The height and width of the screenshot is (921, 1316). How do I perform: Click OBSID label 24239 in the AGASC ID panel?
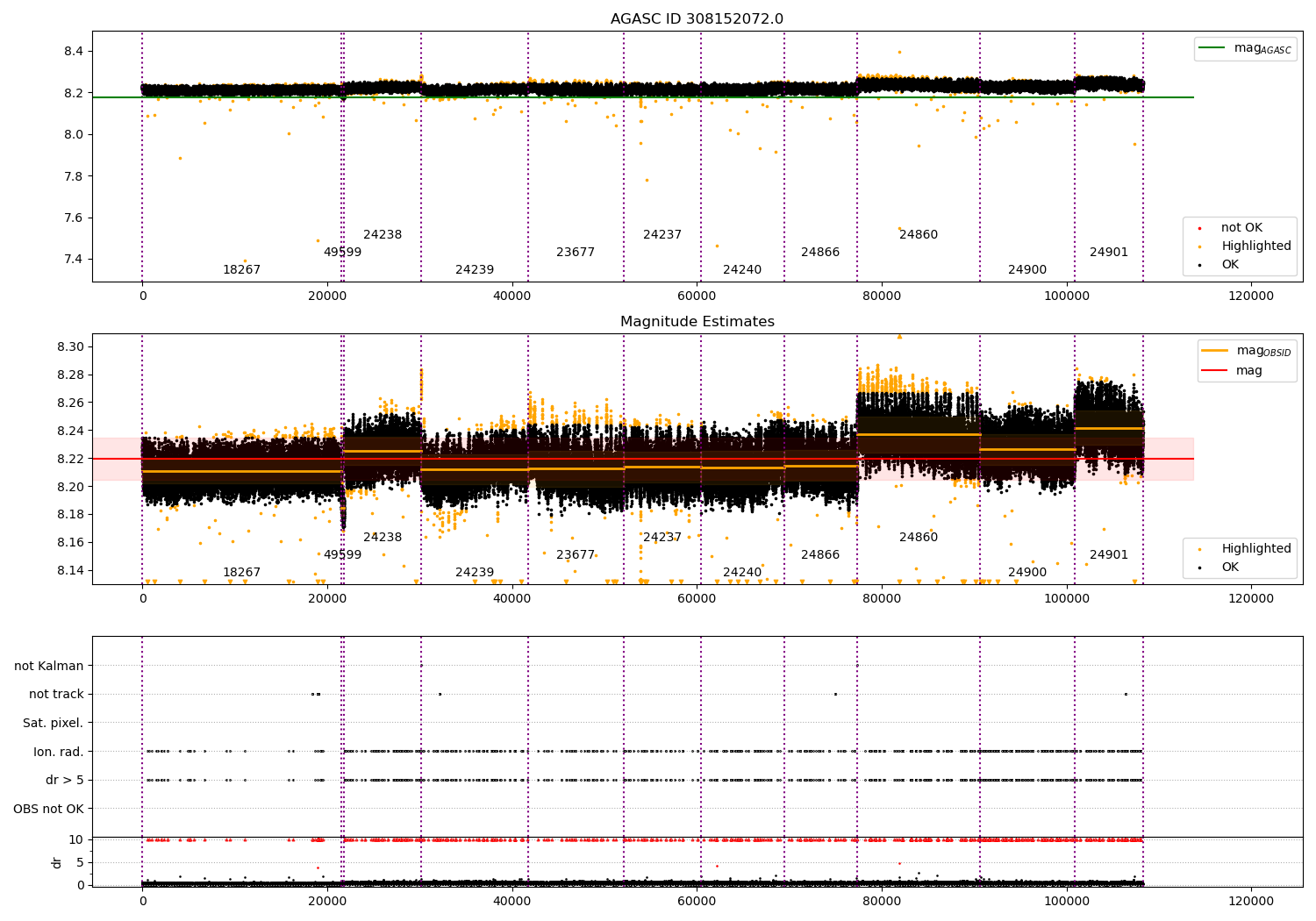[x=475, y=269]
